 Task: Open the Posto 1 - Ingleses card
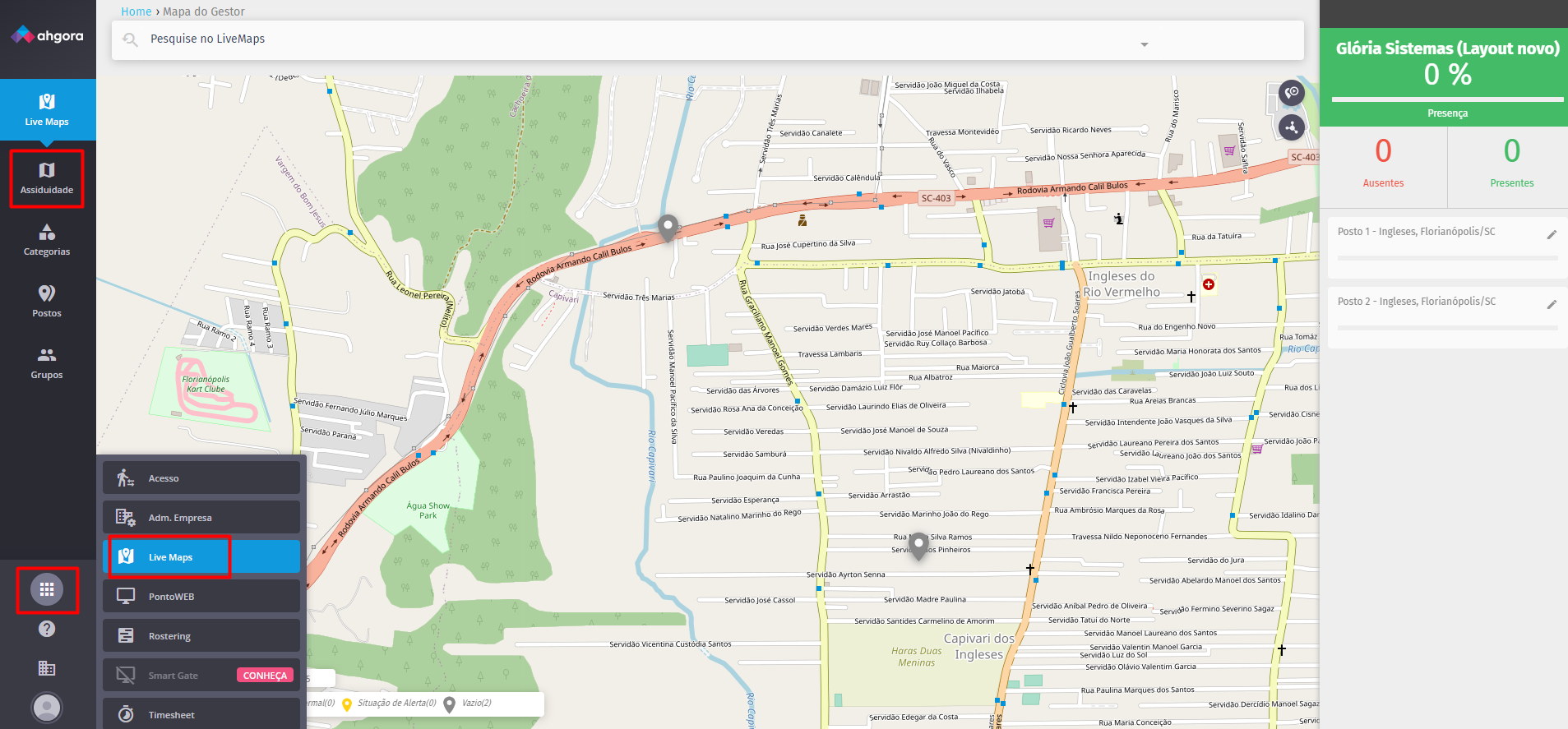tap(1448, 247)
